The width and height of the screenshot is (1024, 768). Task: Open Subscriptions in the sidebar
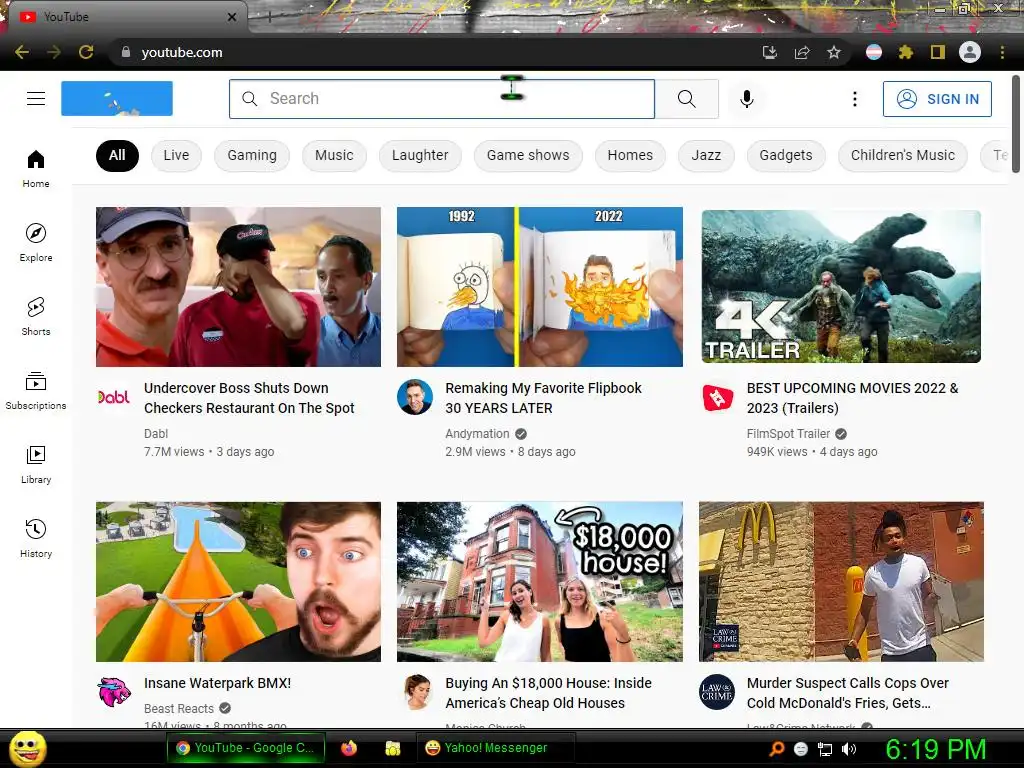point(36,391)
